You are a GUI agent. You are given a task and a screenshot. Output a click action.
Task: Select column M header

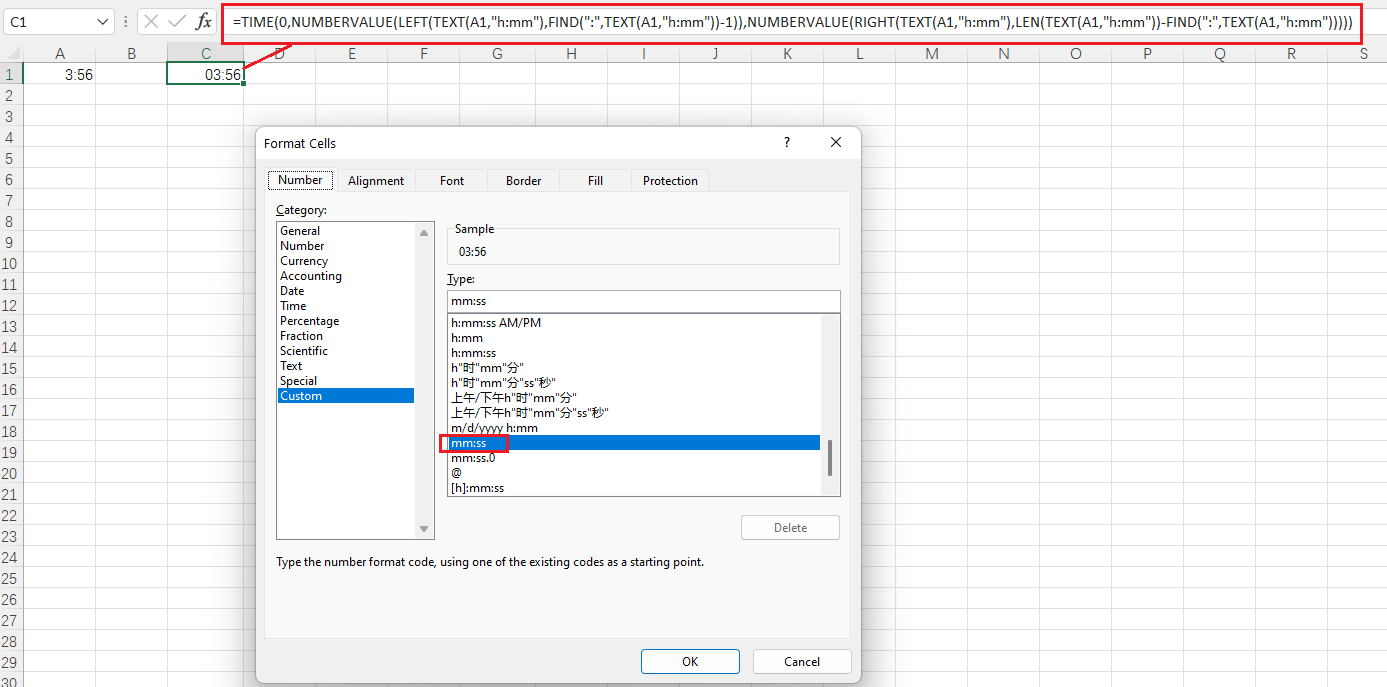point(932,54)
